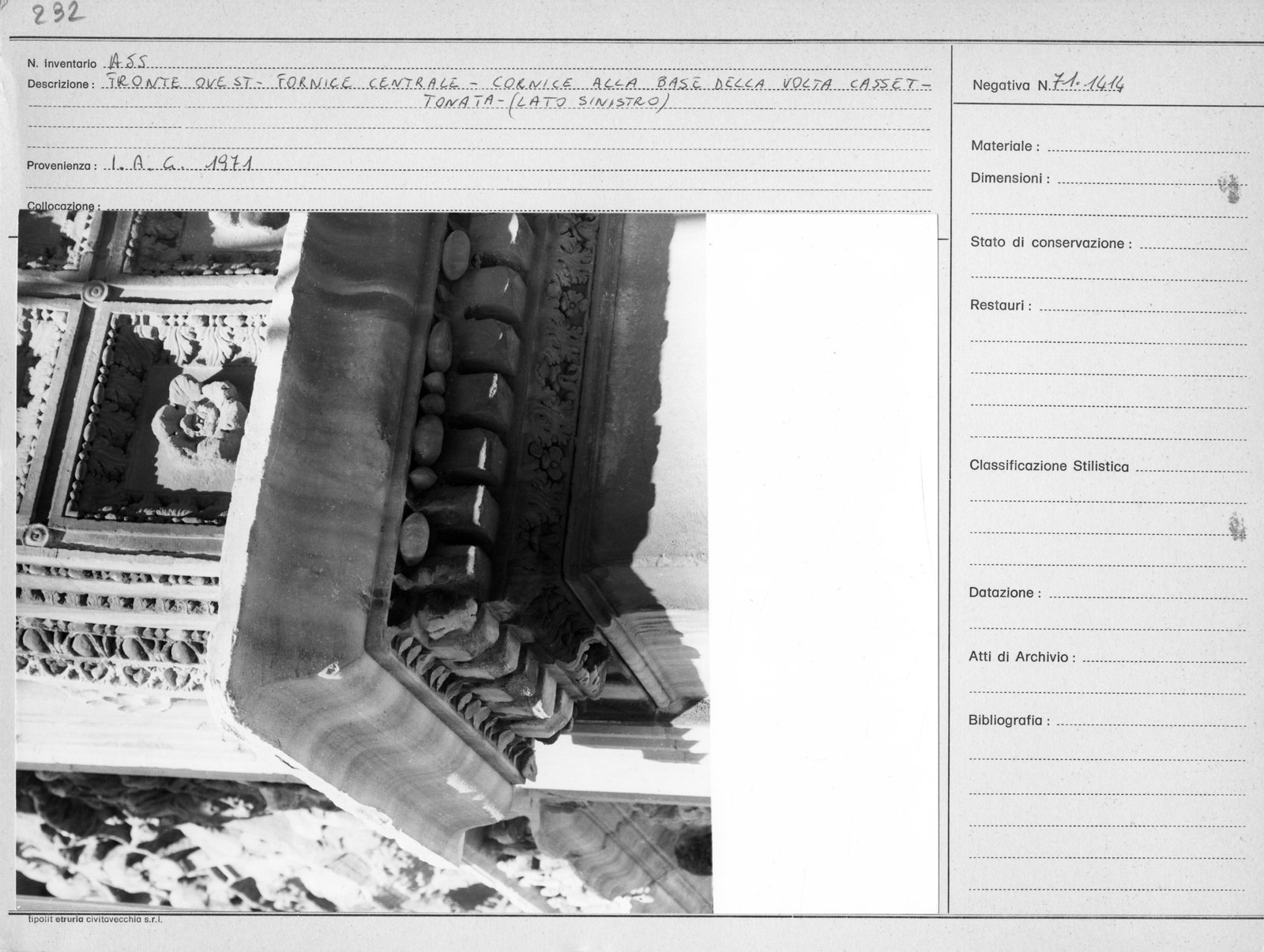Screen dimensions: 1264x952
Task: Click the 'Bibliografia' field label
Action: (x=1010, y=721)
